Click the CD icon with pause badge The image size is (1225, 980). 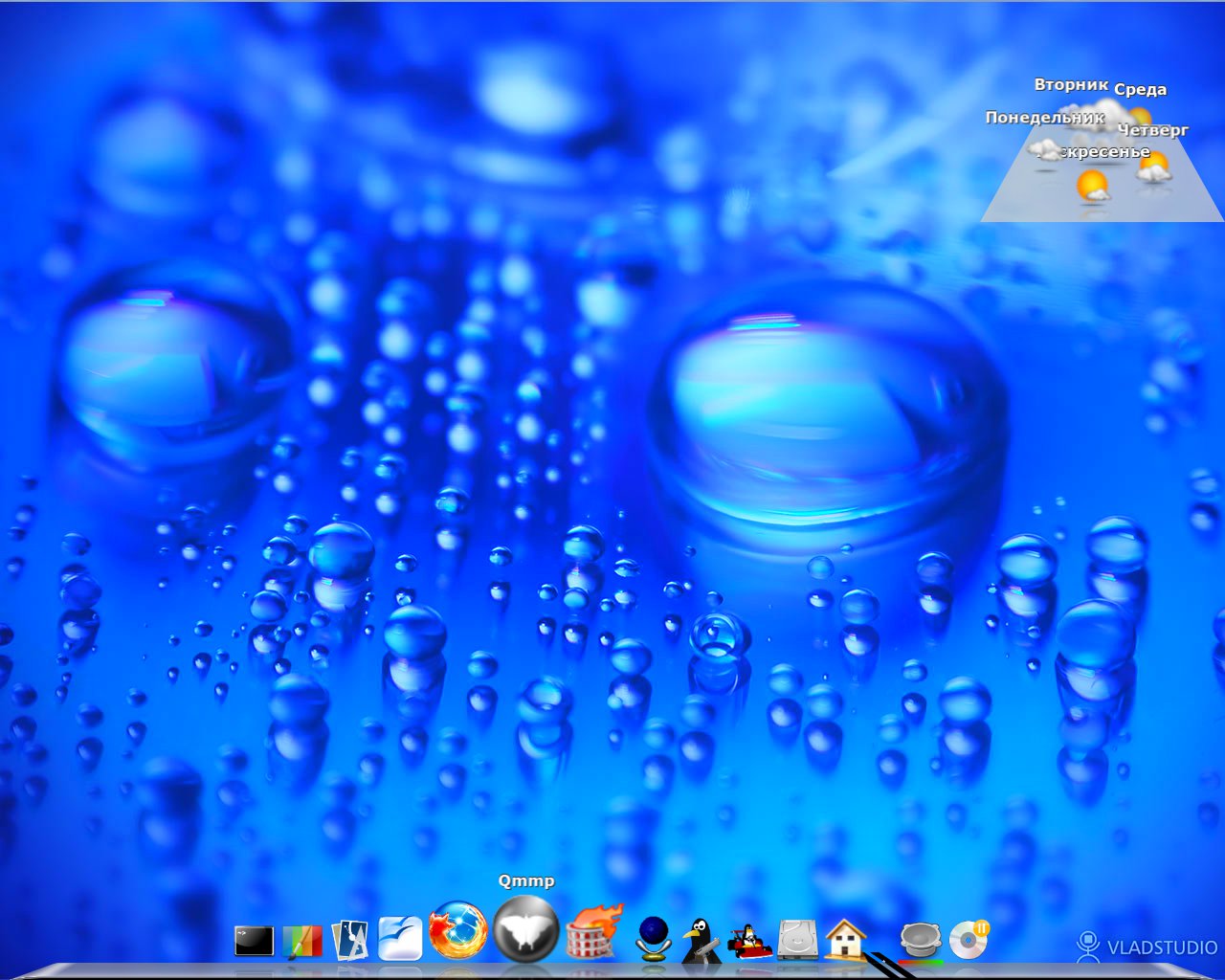[x=969, y=940]
